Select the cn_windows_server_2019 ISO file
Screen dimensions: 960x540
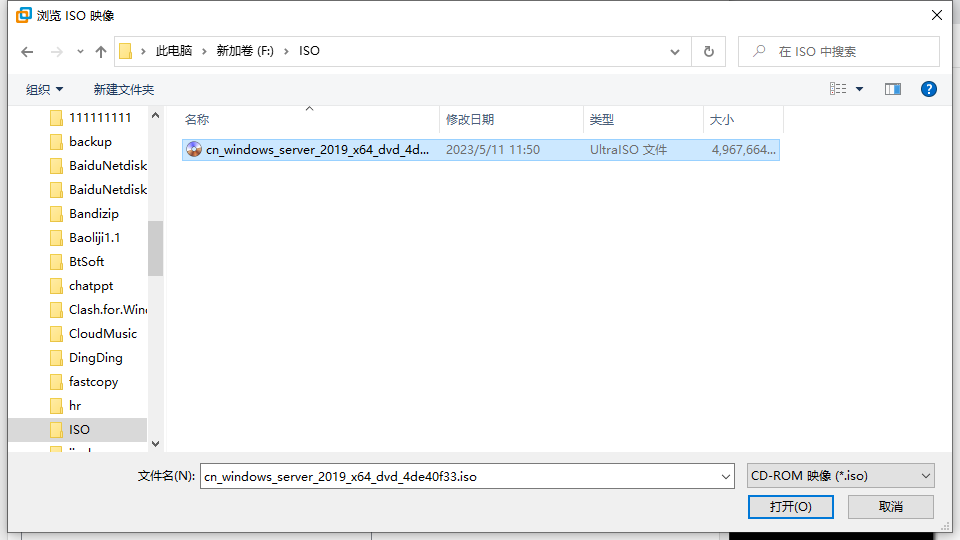pos(481,150)
